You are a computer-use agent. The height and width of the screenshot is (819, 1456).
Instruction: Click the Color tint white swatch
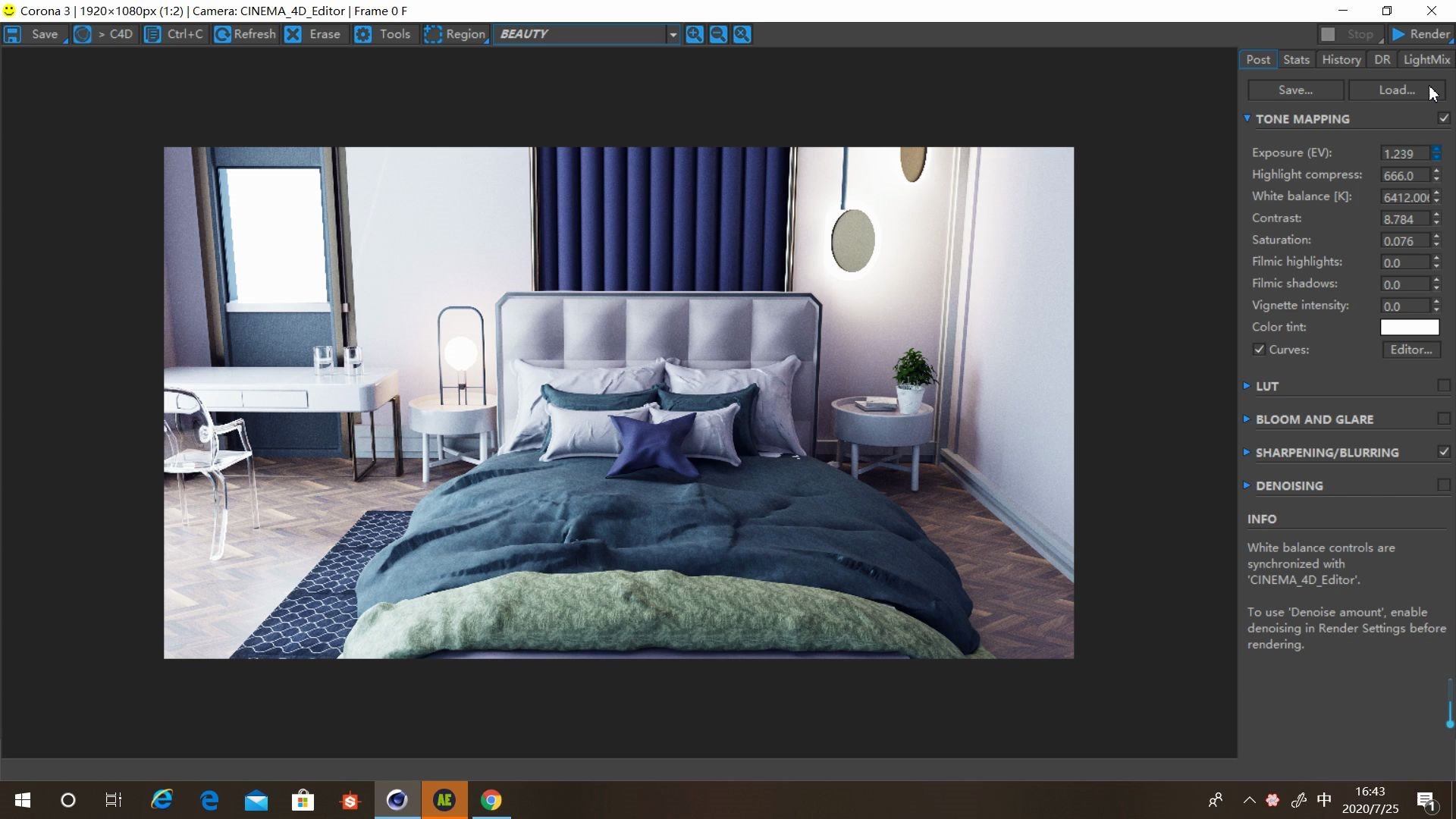pyautogui.click(x=1409, y=328)
